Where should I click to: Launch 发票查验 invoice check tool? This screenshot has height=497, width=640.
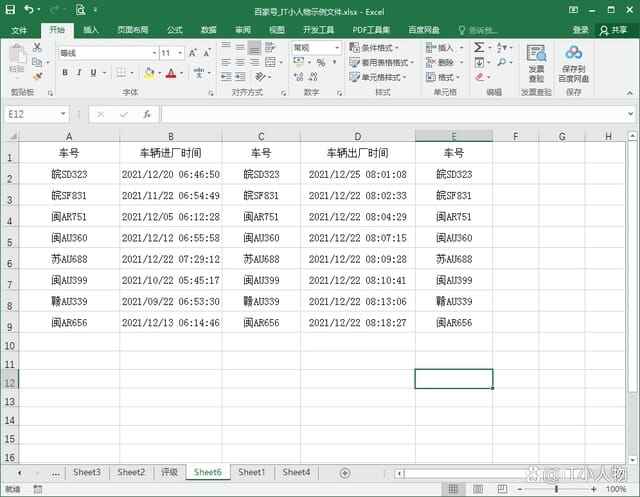click(x=536, y=63)
